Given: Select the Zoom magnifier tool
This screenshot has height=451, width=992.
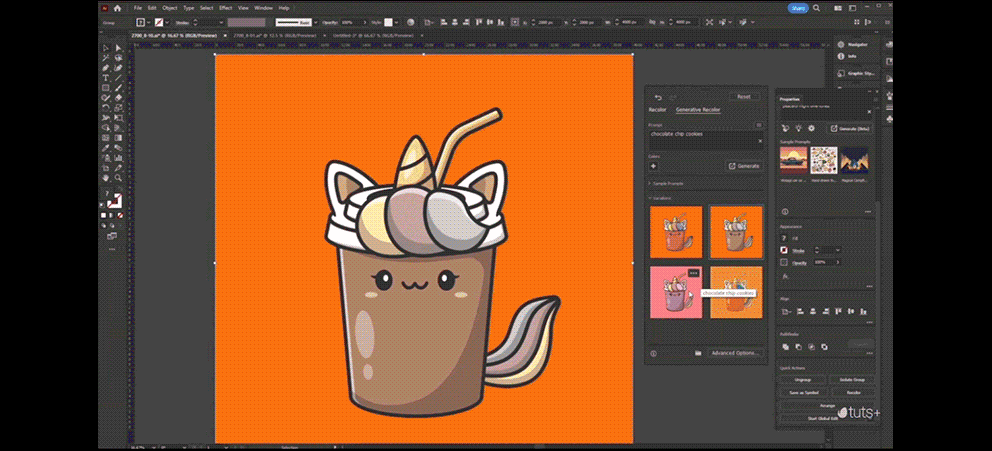Looking at the screenshot, I should pos(118,176).
